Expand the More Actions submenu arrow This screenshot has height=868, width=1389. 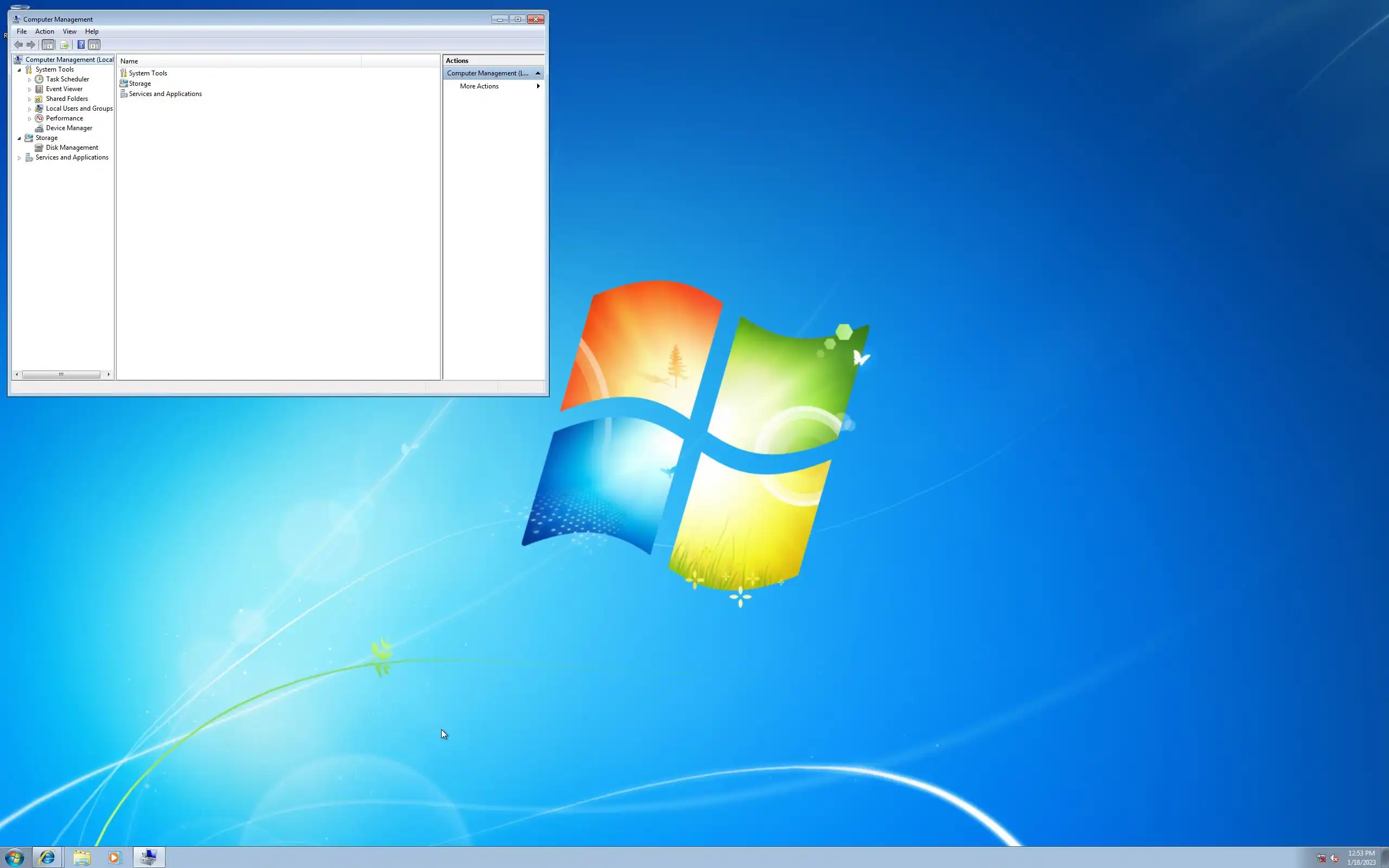coord(538,86)
